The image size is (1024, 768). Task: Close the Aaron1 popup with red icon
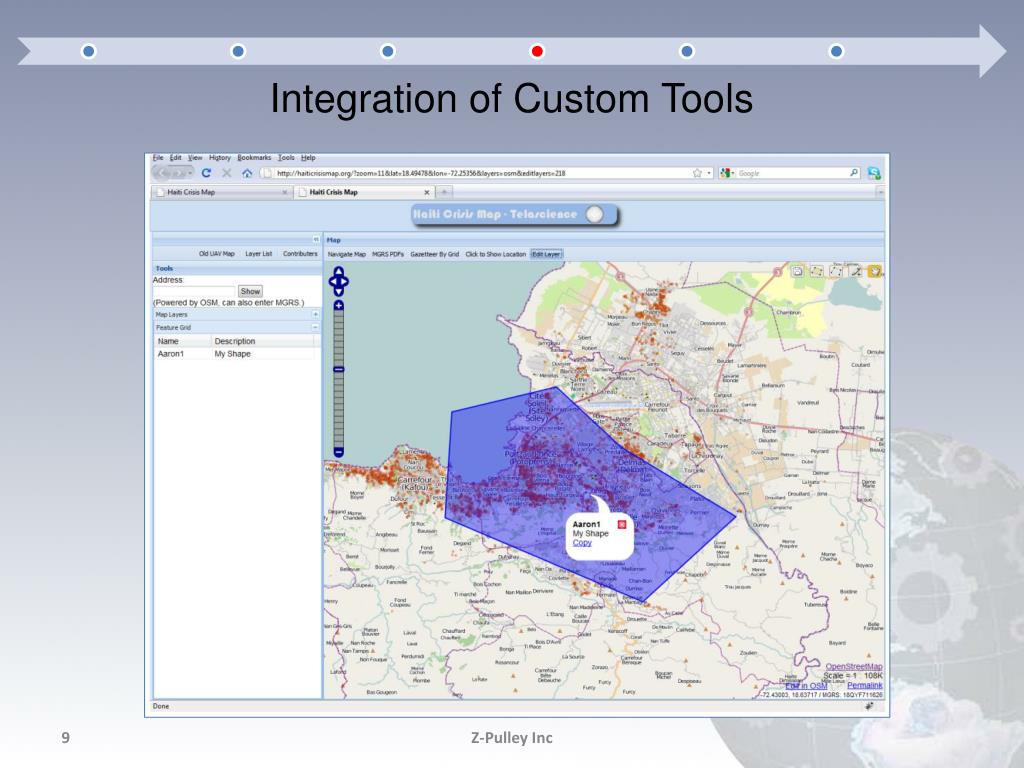pos(622,524)
